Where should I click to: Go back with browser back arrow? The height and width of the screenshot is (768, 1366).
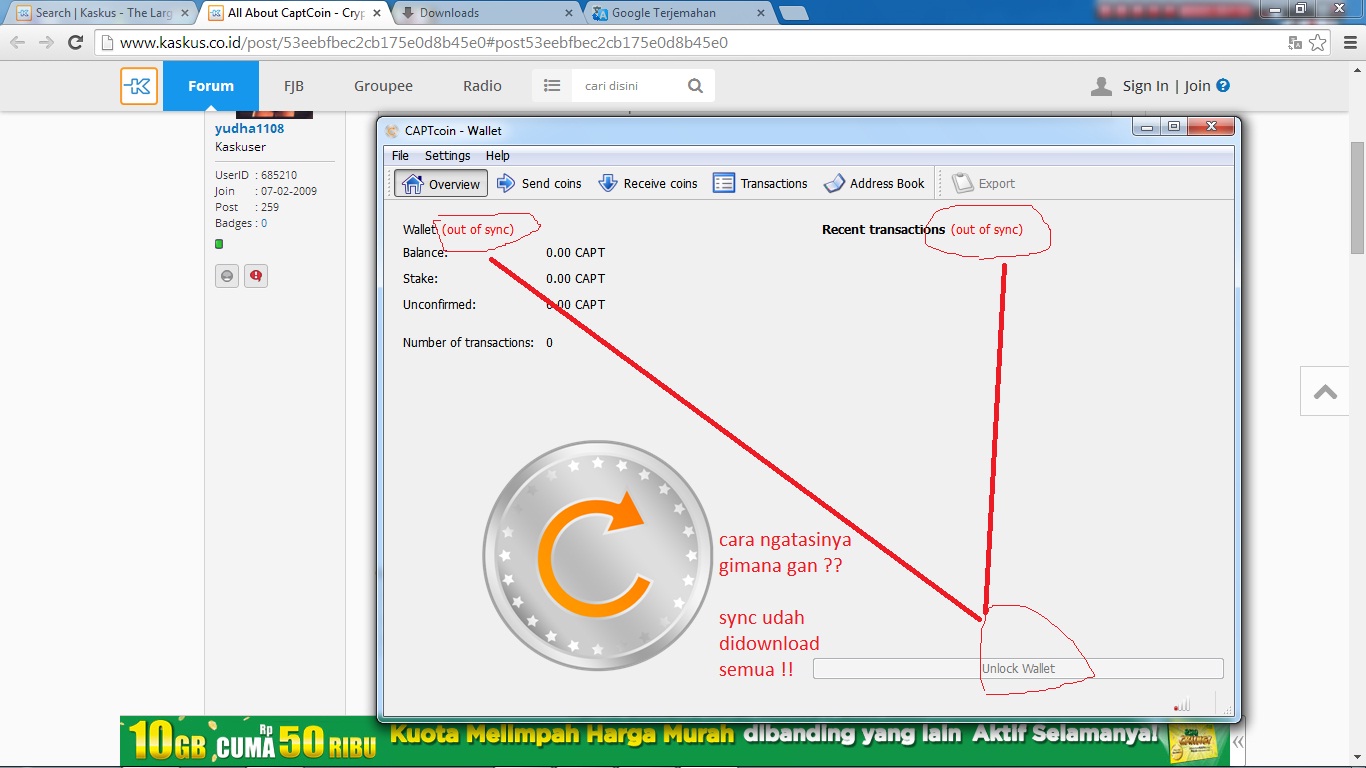17,43
